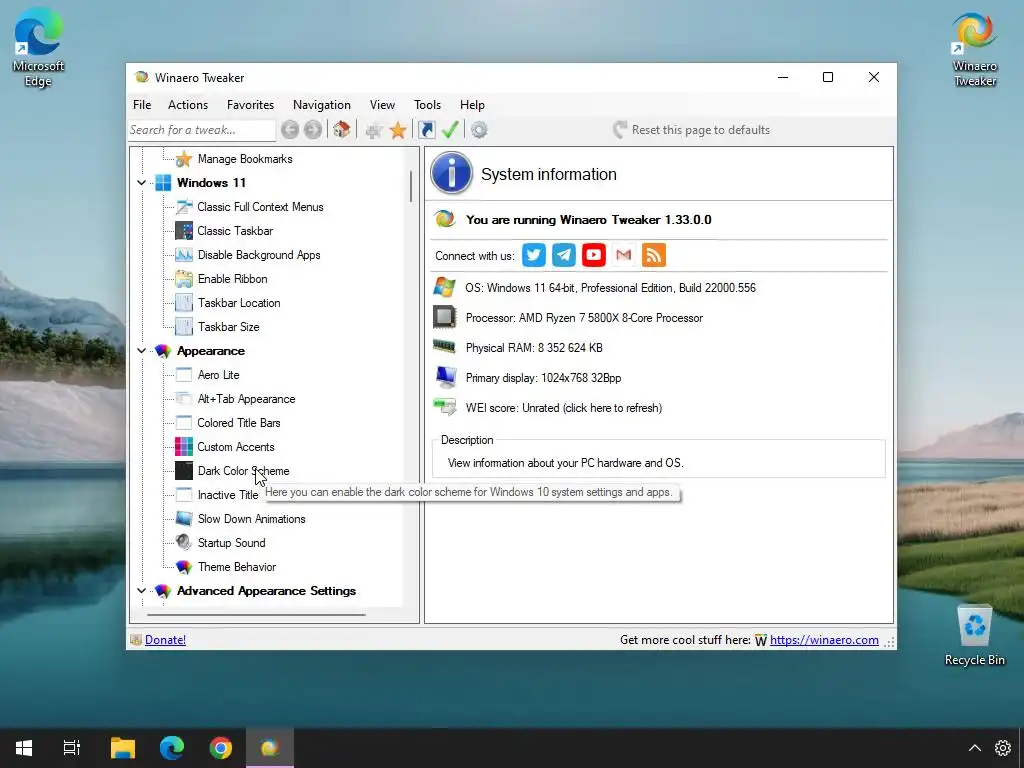Open the Tools menu
Image resolution: width=1024 pixels, height=768 pixels.
point(427,104)
